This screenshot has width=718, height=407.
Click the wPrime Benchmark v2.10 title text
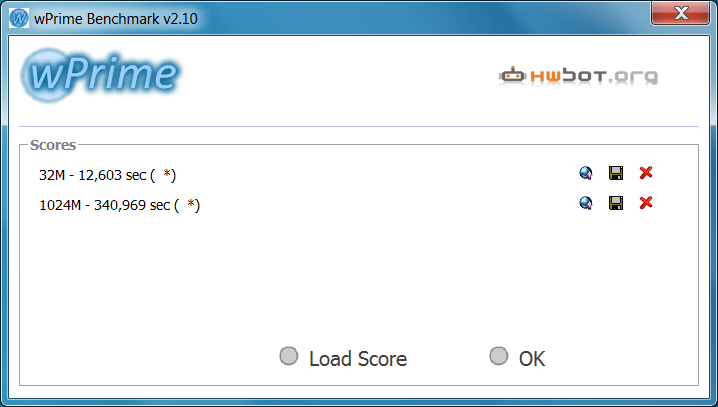pos(116,19)
